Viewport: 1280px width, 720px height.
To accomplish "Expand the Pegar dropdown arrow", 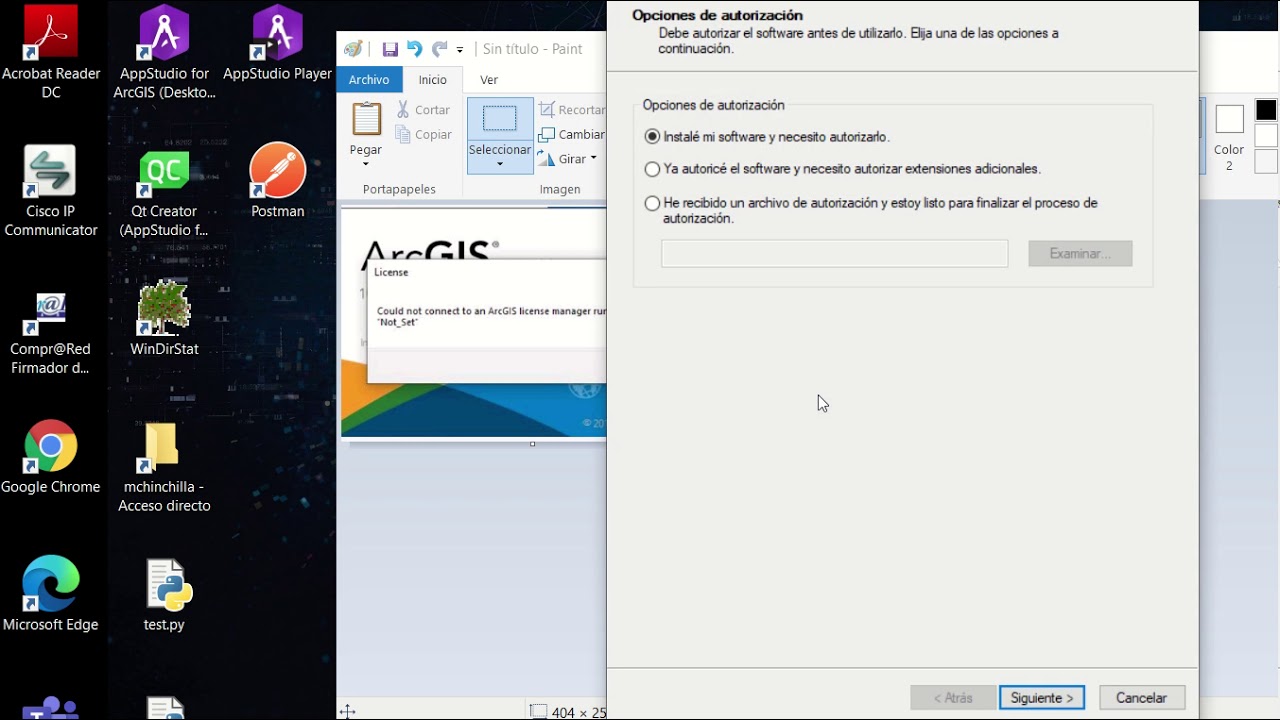I will click(x=366, y=164).
